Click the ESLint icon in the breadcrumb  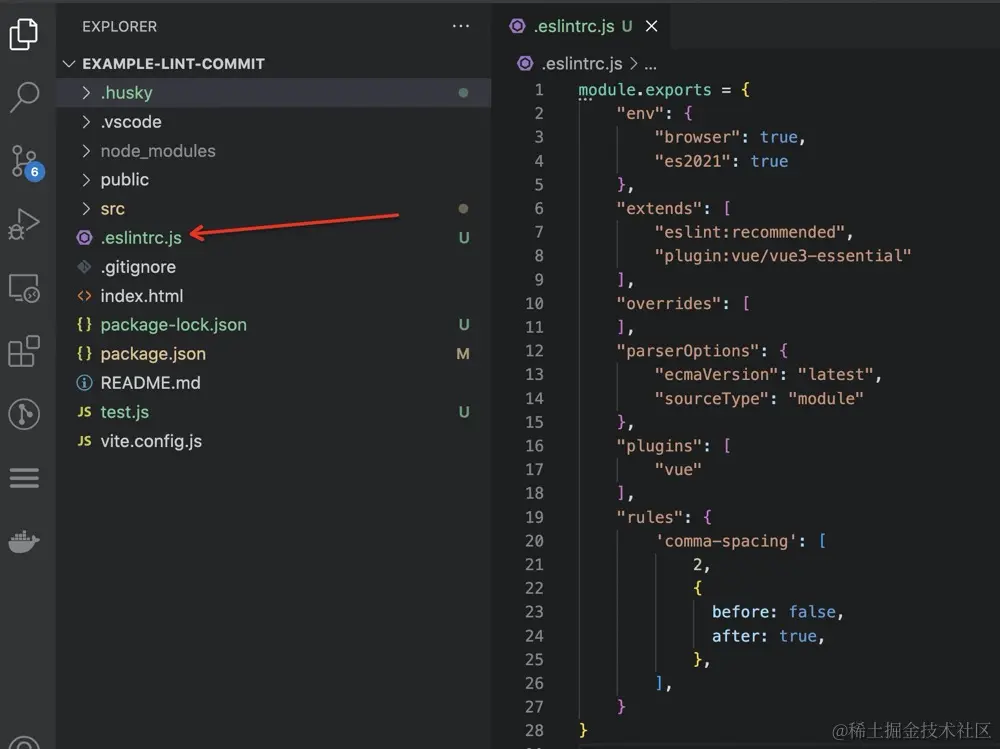click(x=525, y=63)
